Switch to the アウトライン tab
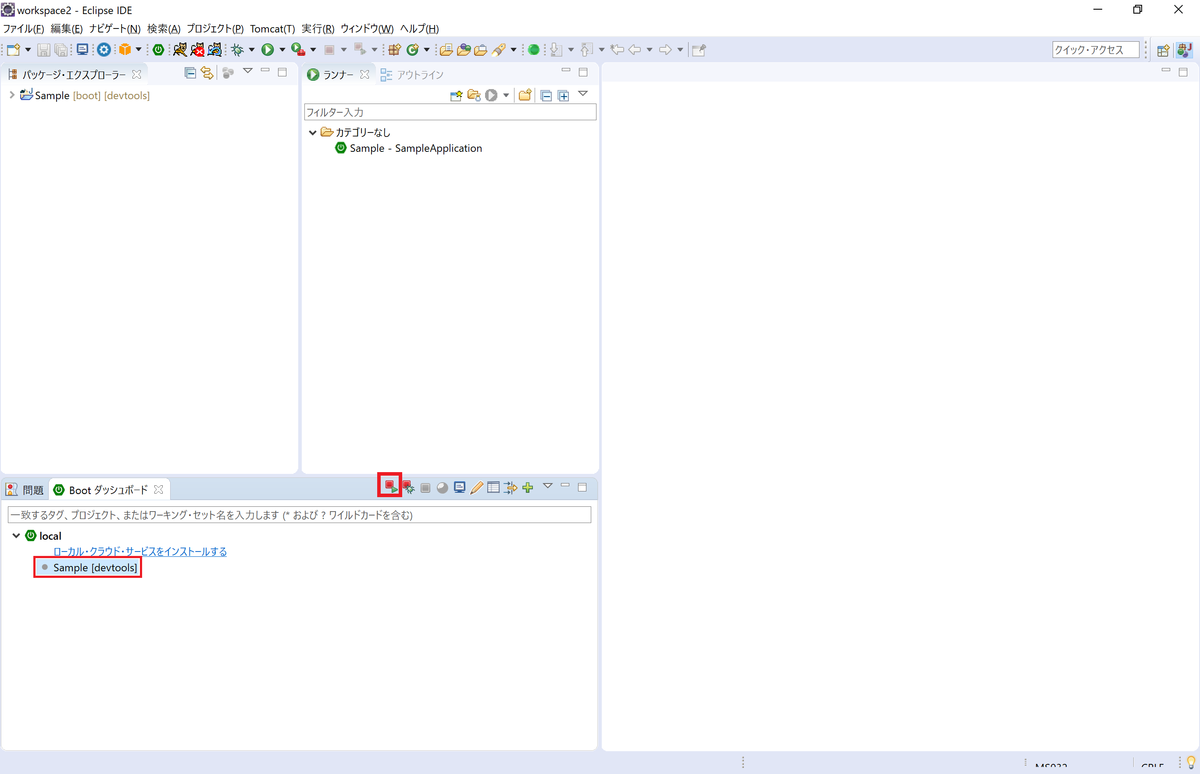 (411, 75)
